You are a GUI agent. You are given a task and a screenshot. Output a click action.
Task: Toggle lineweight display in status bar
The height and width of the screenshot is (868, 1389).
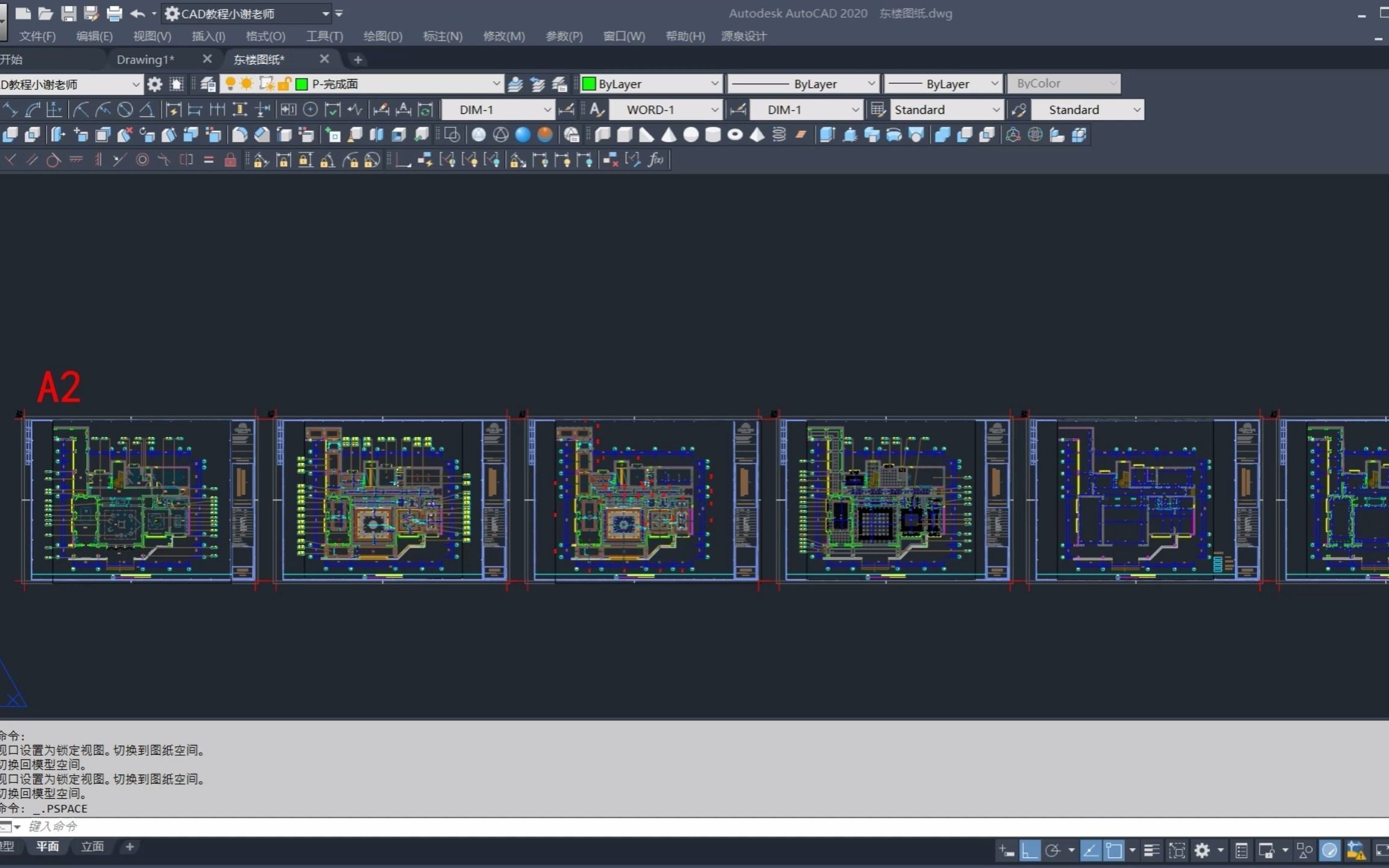coord(1151,851)
